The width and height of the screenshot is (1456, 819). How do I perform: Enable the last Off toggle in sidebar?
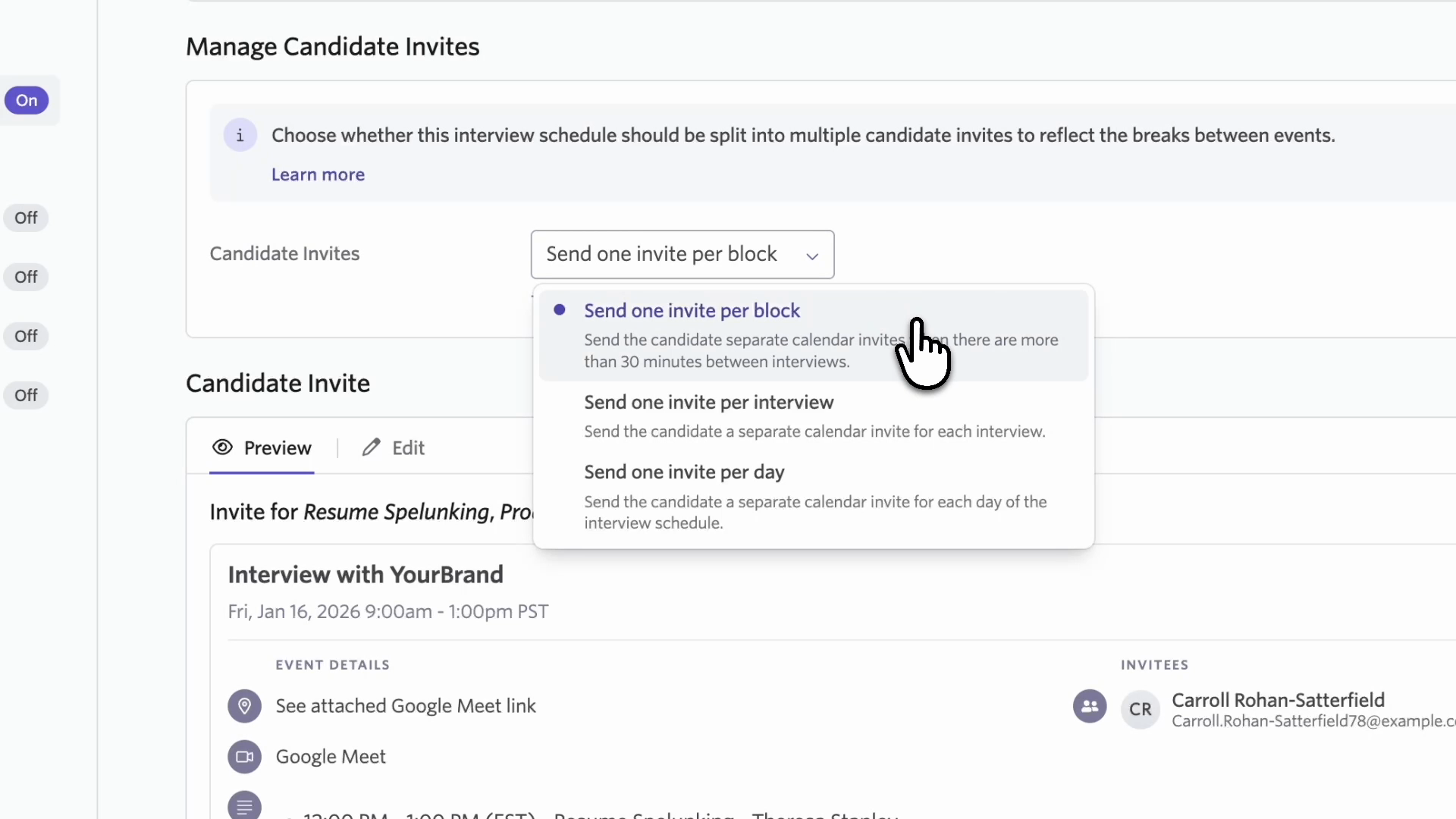tap(27, 396)
